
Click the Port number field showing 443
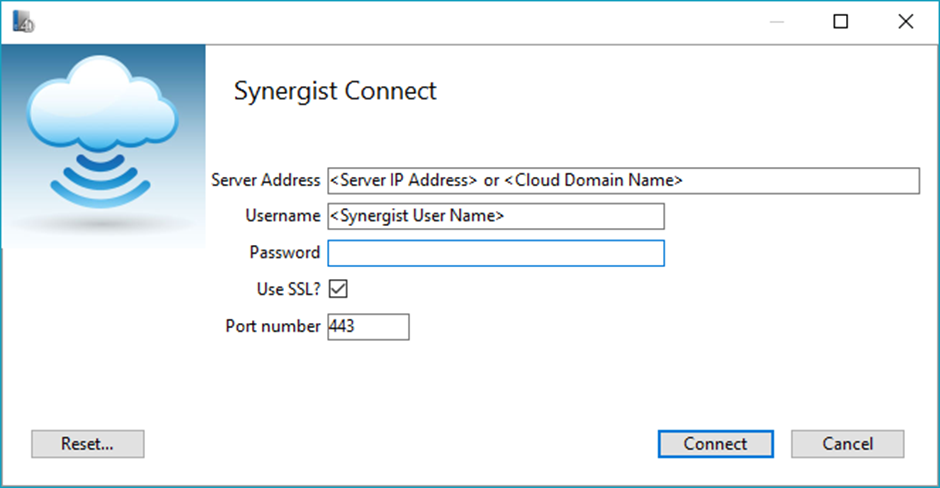[x=368, y=327]
